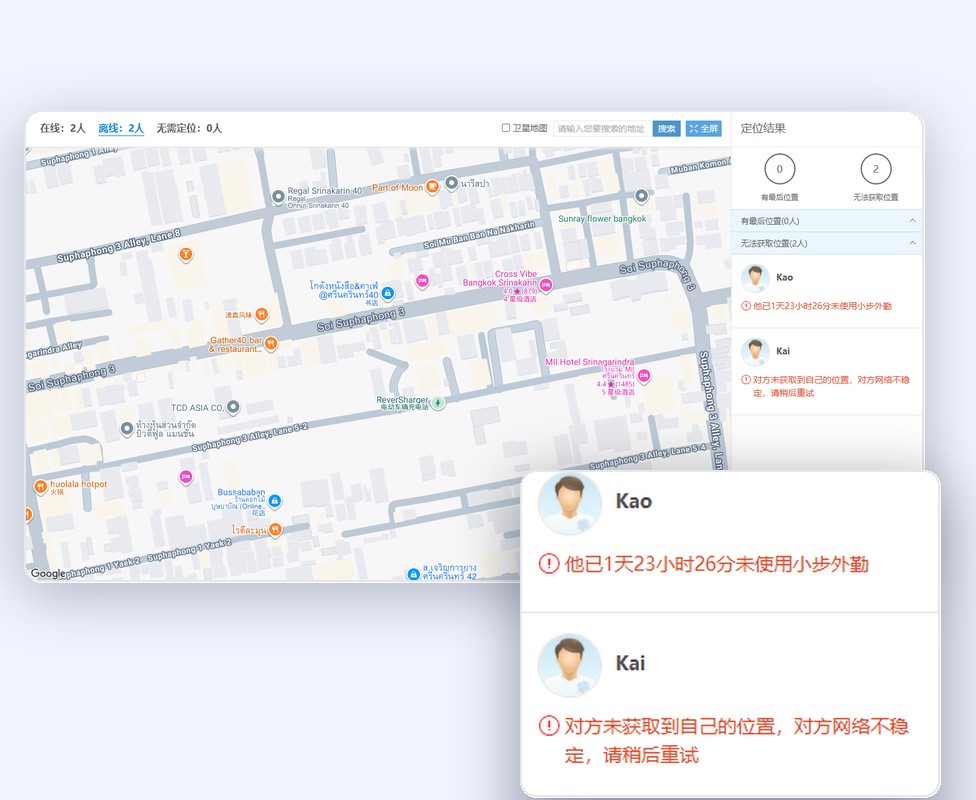Image resolution: width=976 pixels, height=800 pixels.
Task: Select the 在线: 2人 tab
Action: (62, 128)
